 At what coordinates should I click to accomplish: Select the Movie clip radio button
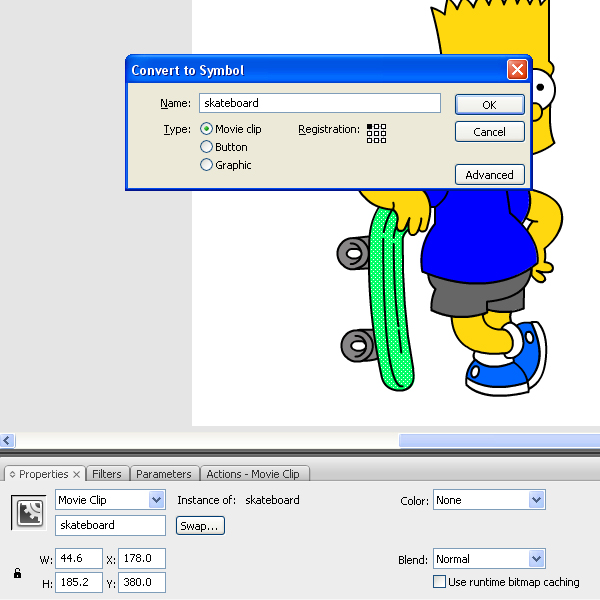(206, 129)
